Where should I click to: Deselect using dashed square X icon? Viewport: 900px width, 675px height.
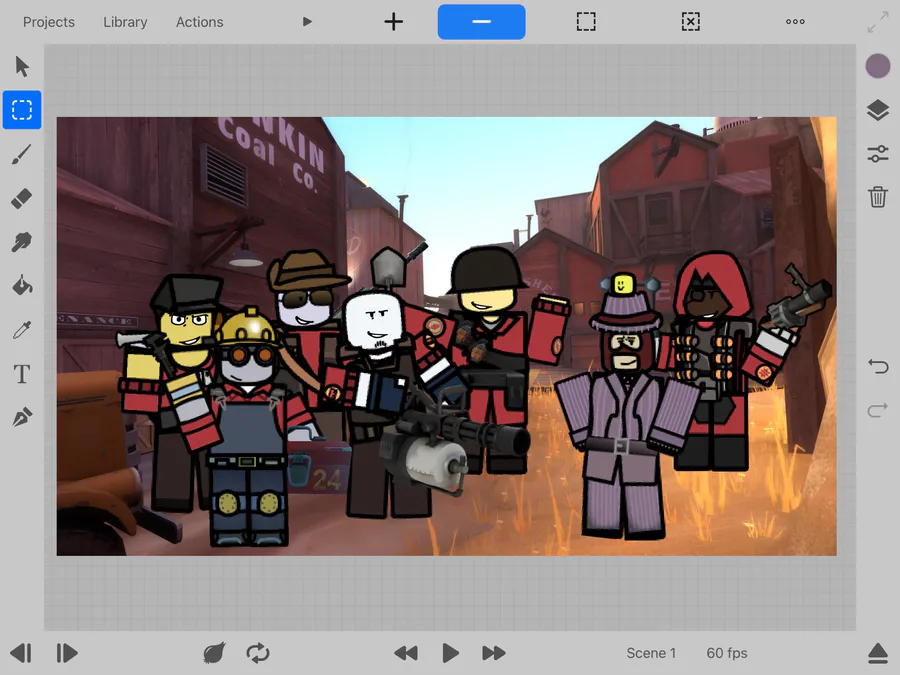690,22
